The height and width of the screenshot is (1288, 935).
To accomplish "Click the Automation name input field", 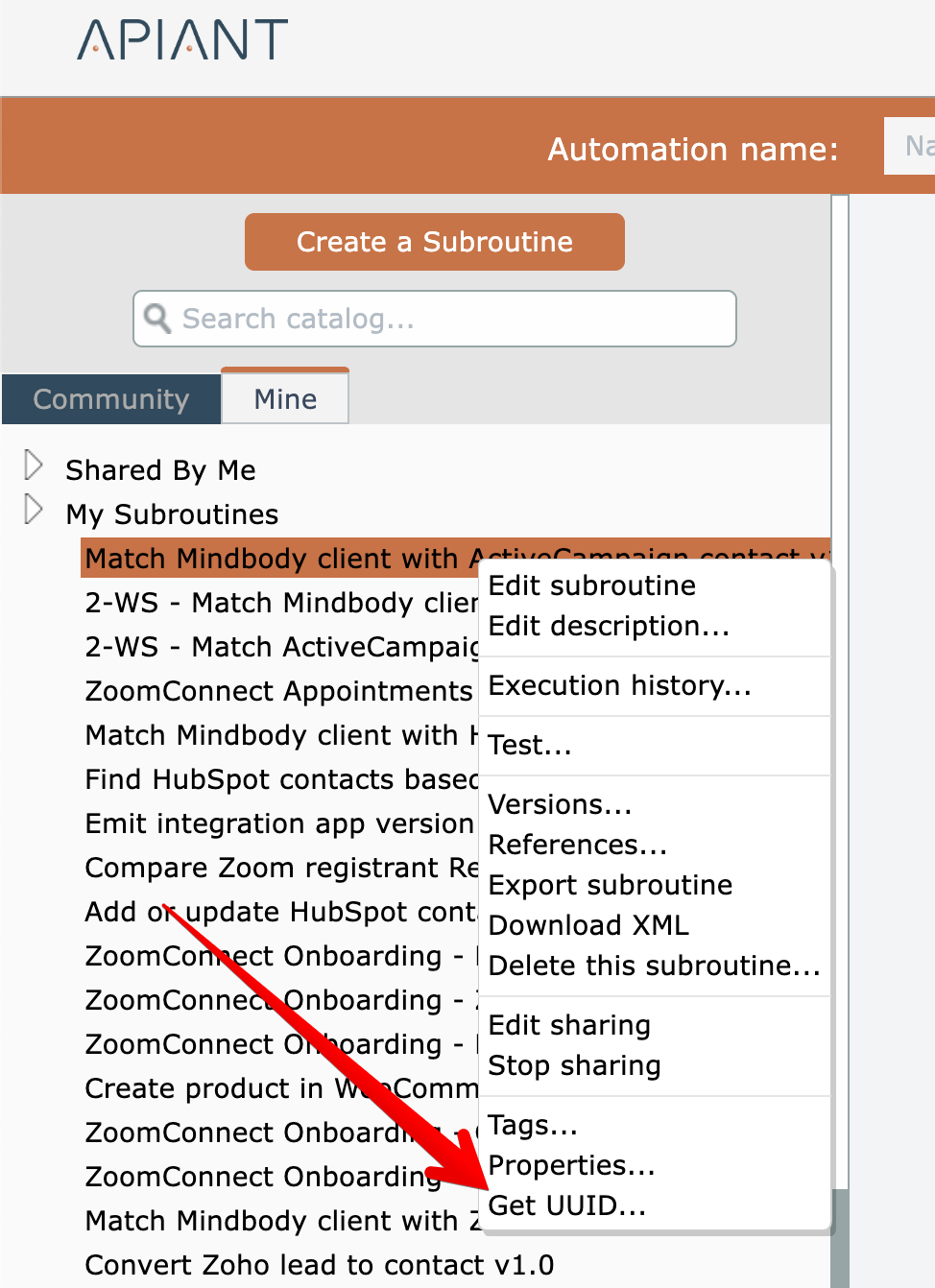I will click(x=912, y=146).
